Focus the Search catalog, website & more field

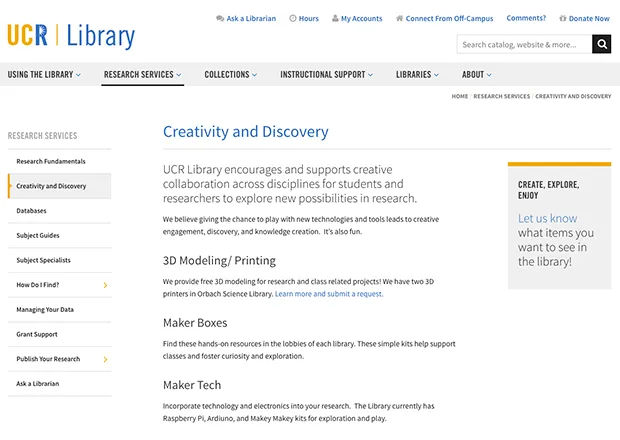(x=524, y=44)
